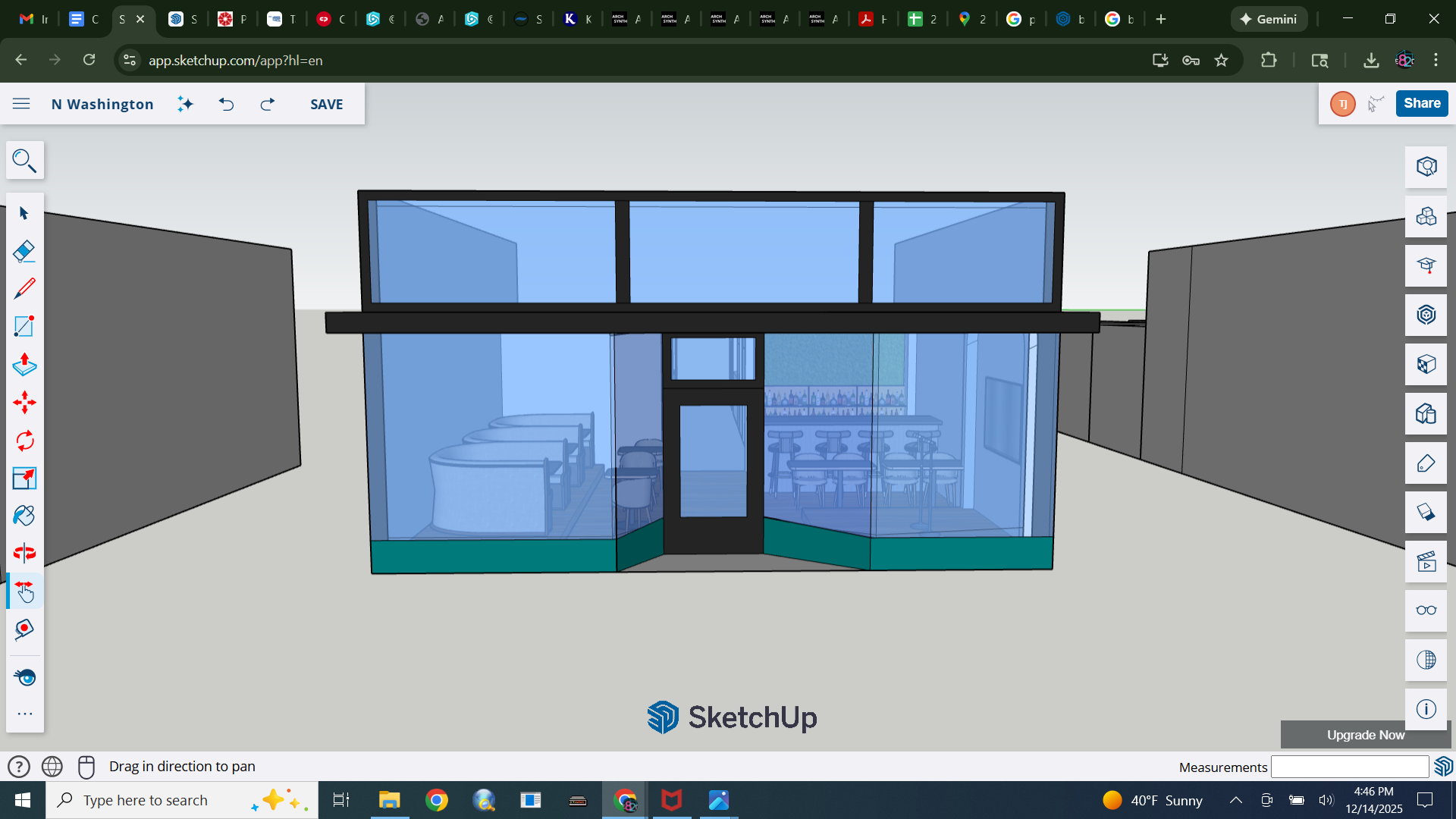This screenshot has width=1456, height=819.
Task: Activate the Push/Pull tool
Action: [x=24, y=365]
